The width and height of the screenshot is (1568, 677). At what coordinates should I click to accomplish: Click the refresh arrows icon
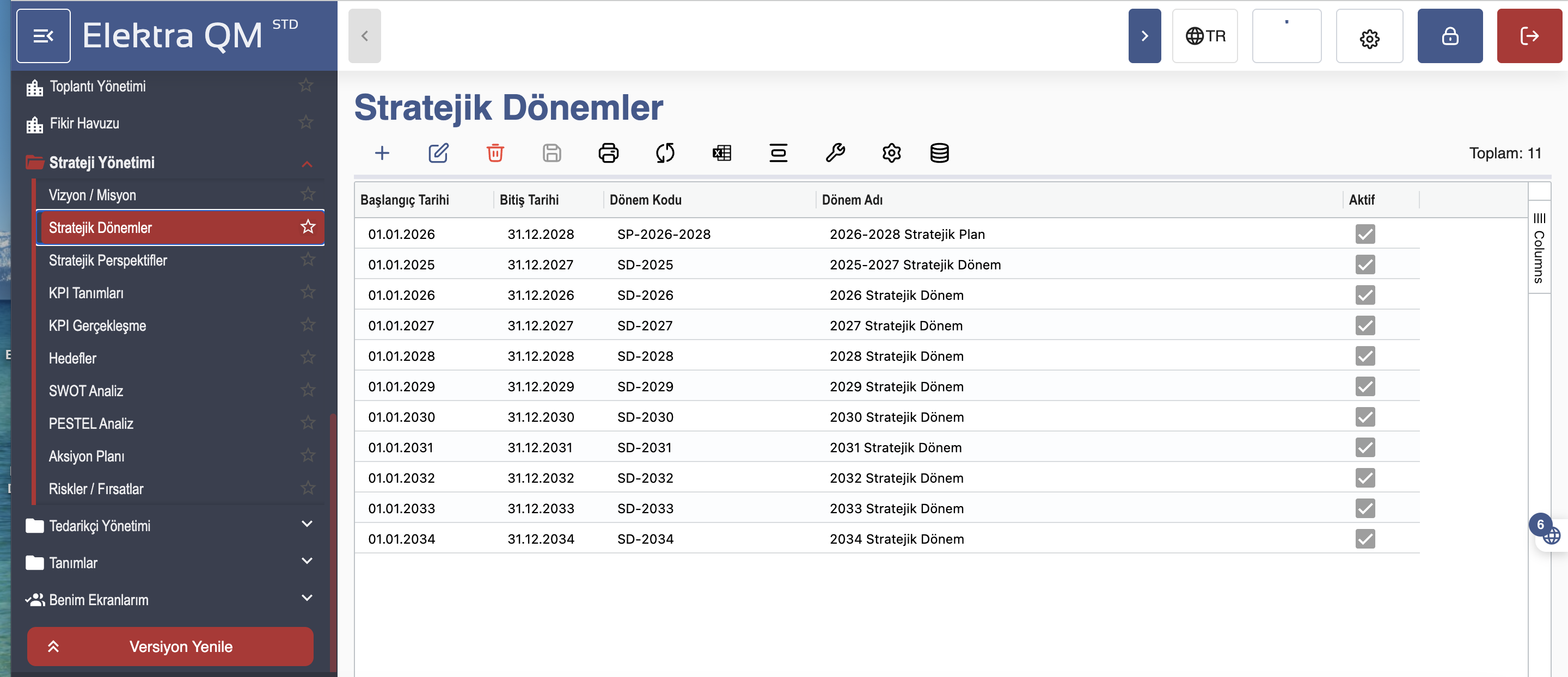pos(665,153)
